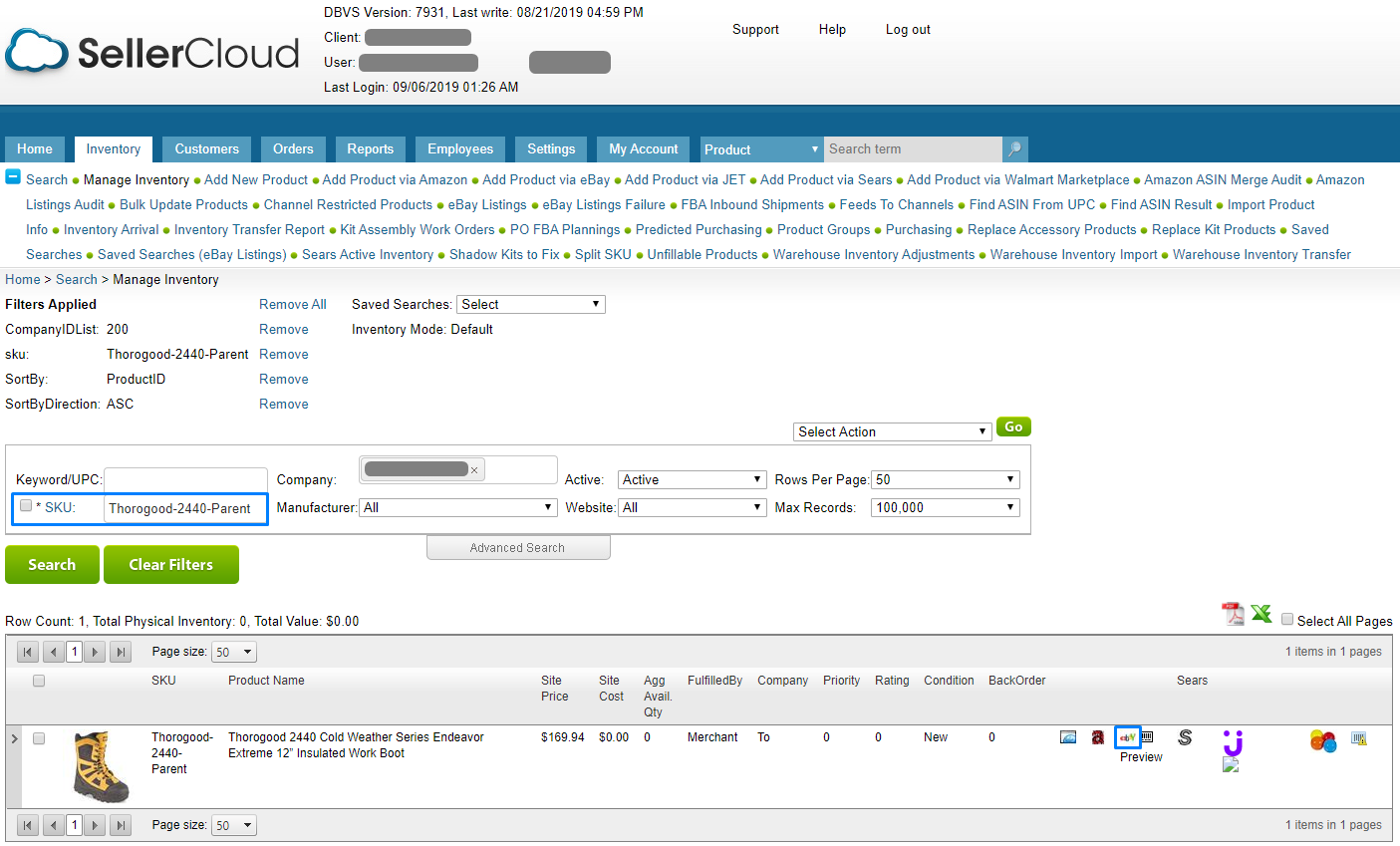Open the purple Jet icon in the product row

point(1233,742)
